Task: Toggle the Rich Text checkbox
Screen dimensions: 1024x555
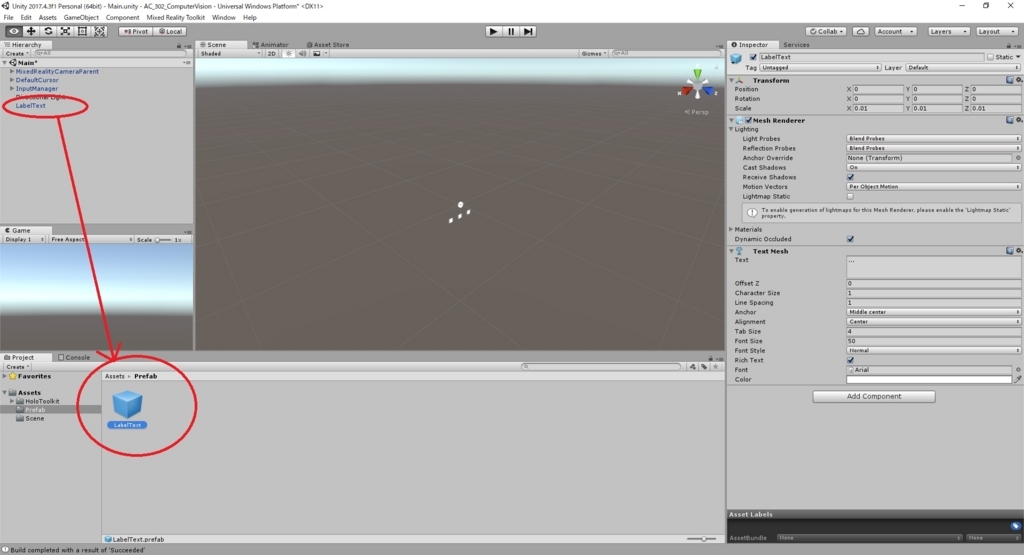Action: (x=850, y=360)
